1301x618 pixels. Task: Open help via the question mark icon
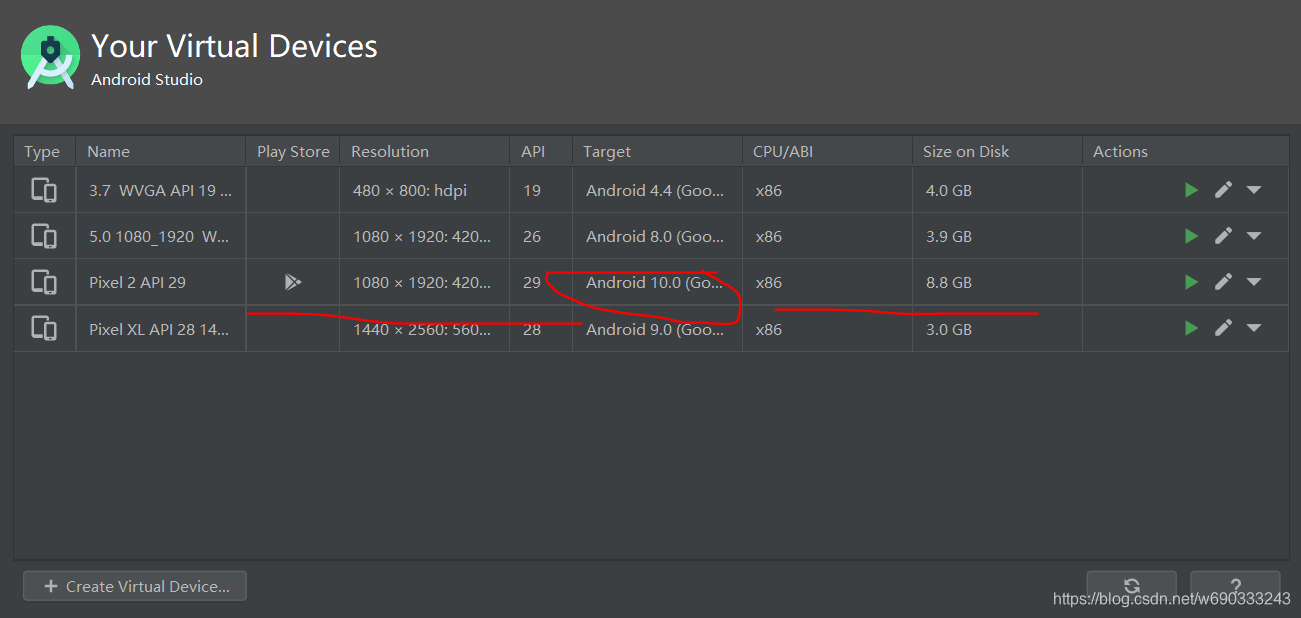(1235, 586)
